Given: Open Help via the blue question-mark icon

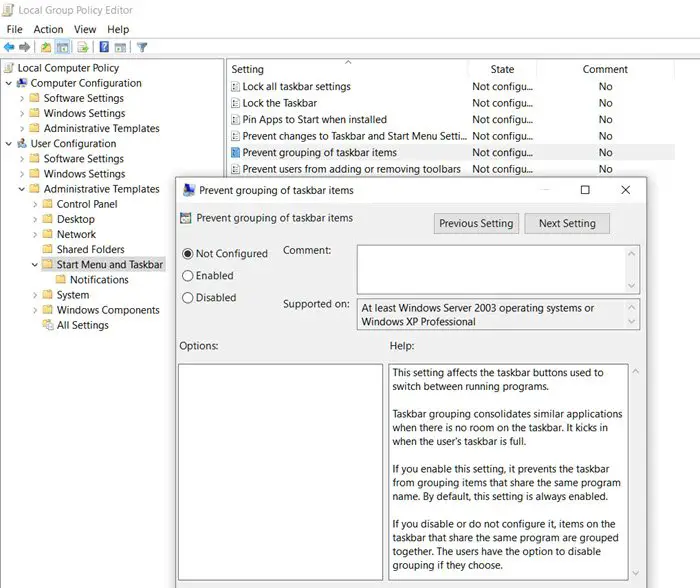Looking at the screenshot, I should pos(104,47).
